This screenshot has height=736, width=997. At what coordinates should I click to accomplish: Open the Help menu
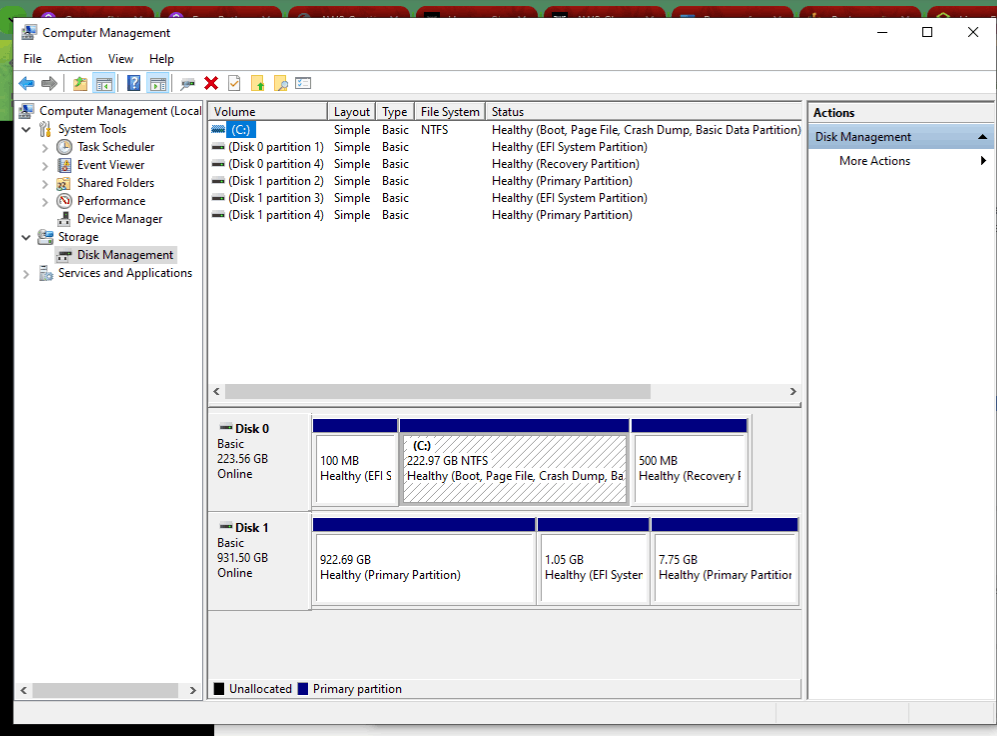162,58
